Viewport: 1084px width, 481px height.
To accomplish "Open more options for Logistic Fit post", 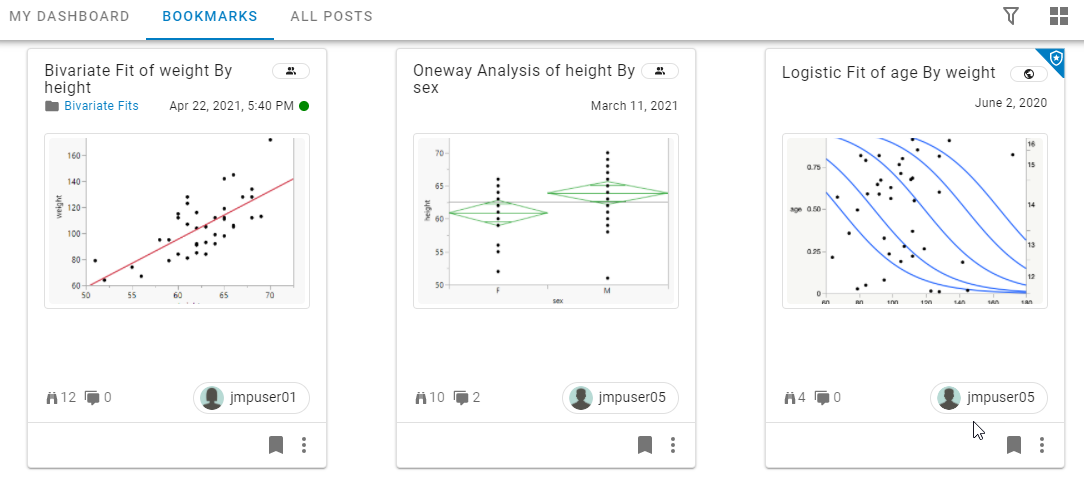I will [x=1042, y=445].
